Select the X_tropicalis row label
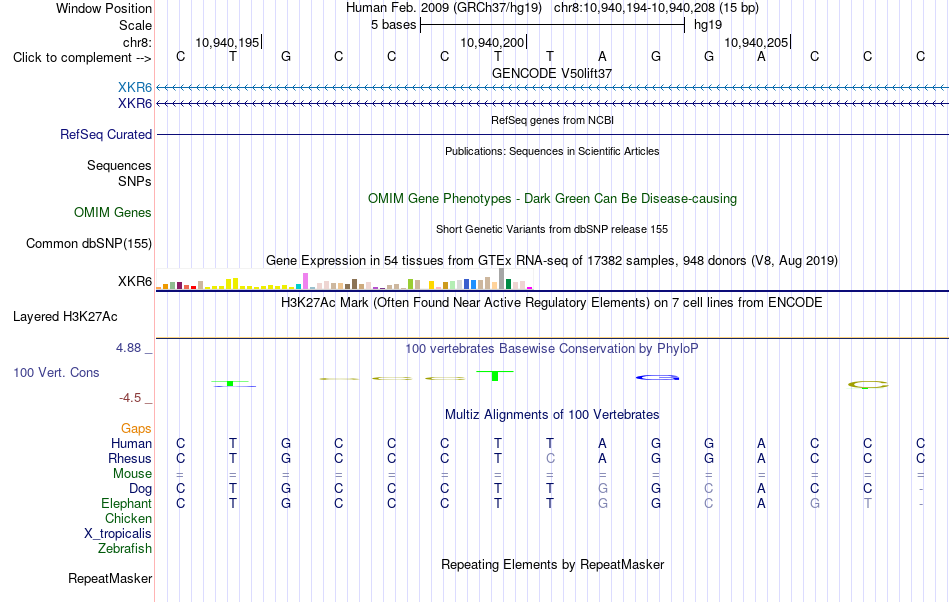Image resolution: width=950 pixels, height=602 pixels. click(118, 534)
